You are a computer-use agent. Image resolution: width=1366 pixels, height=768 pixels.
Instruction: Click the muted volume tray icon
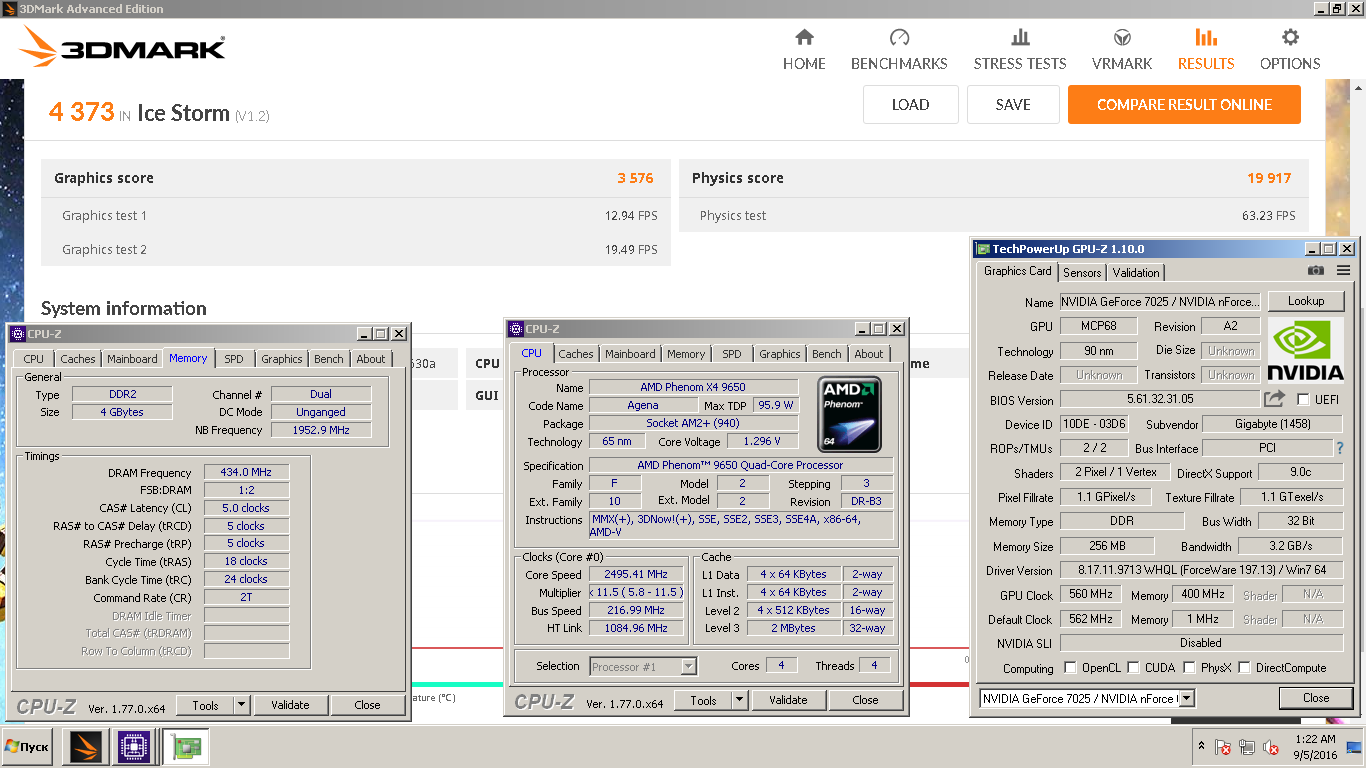pyautogui.click(x=1271, y=747)
